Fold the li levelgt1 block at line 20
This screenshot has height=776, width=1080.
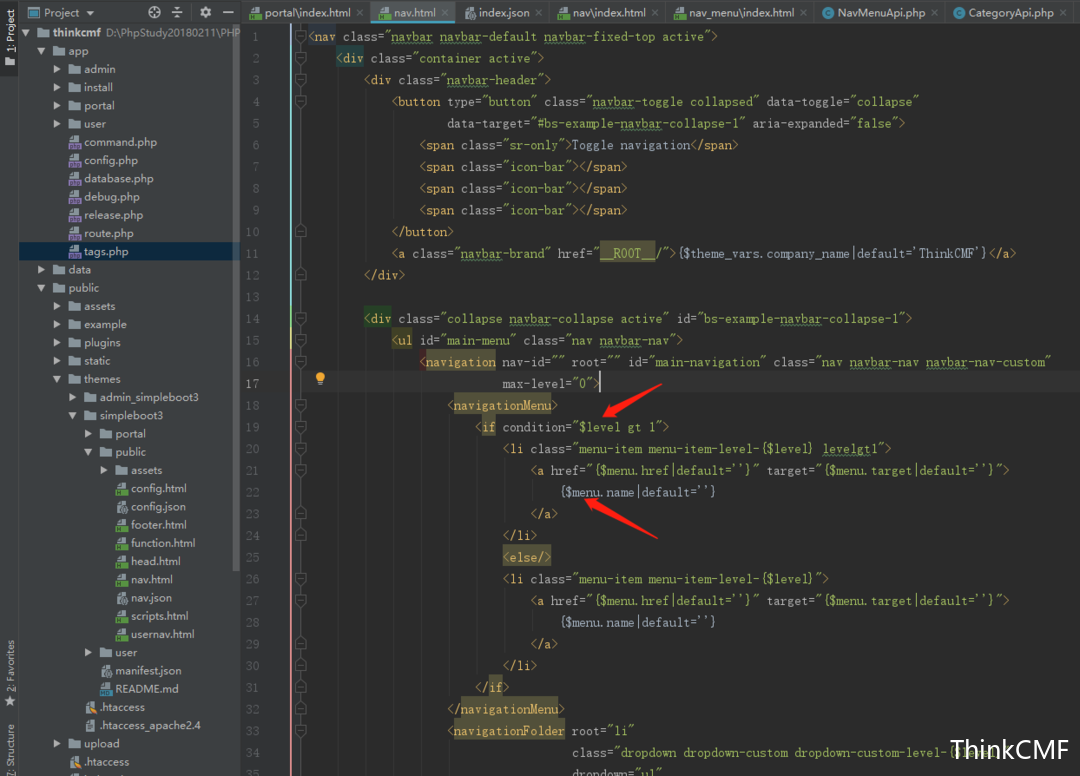pyautogui.click(x=301, y=448)
